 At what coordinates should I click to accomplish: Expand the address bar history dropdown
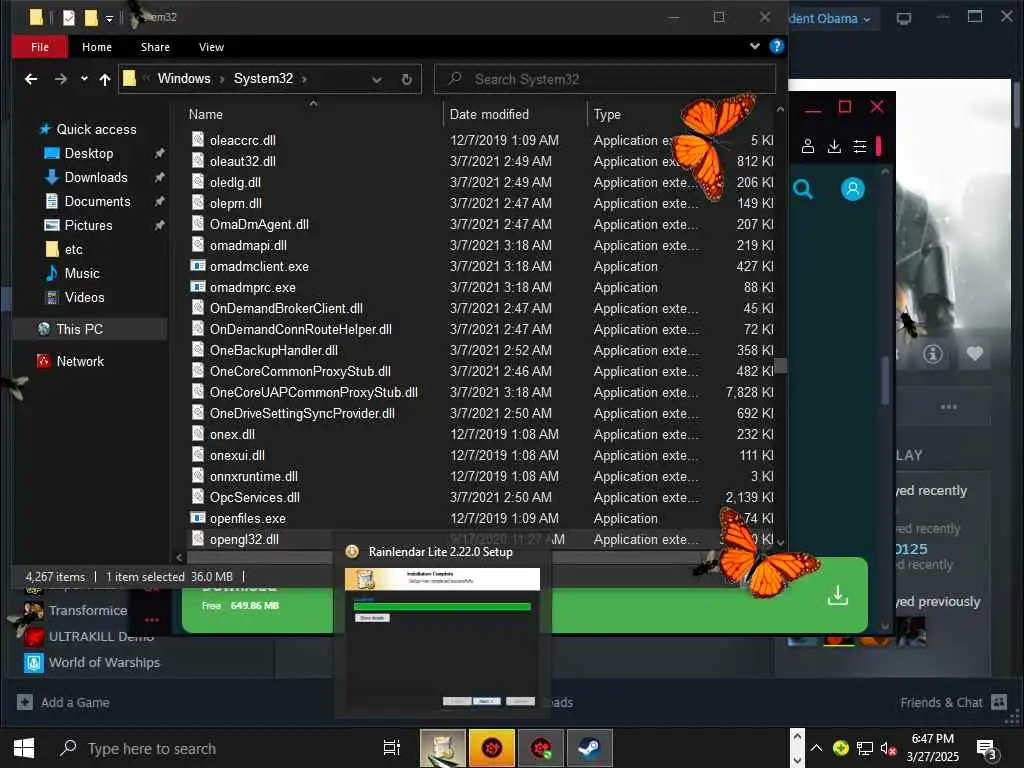(377, 80)
